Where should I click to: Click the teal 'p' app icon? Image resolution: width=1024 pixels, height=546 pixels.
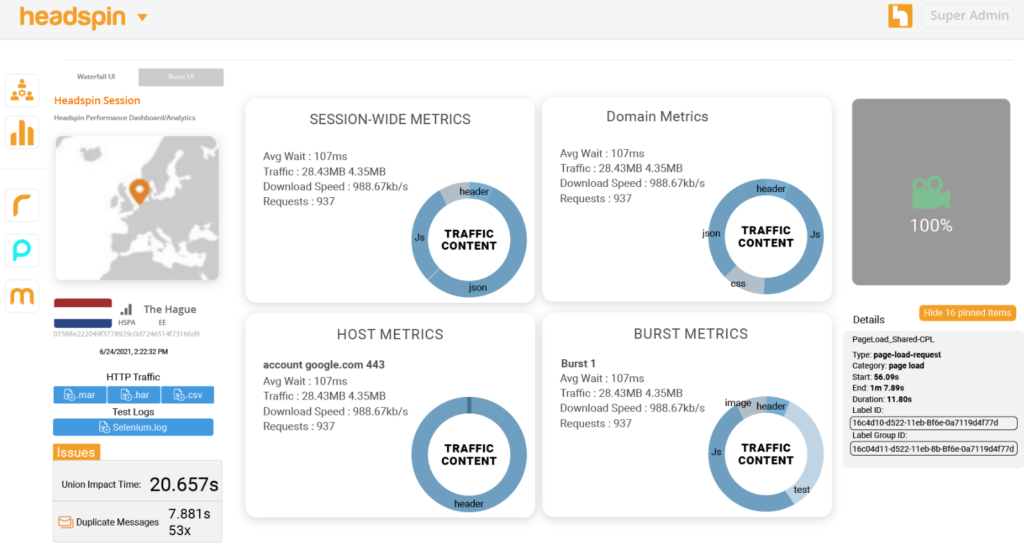21,250
